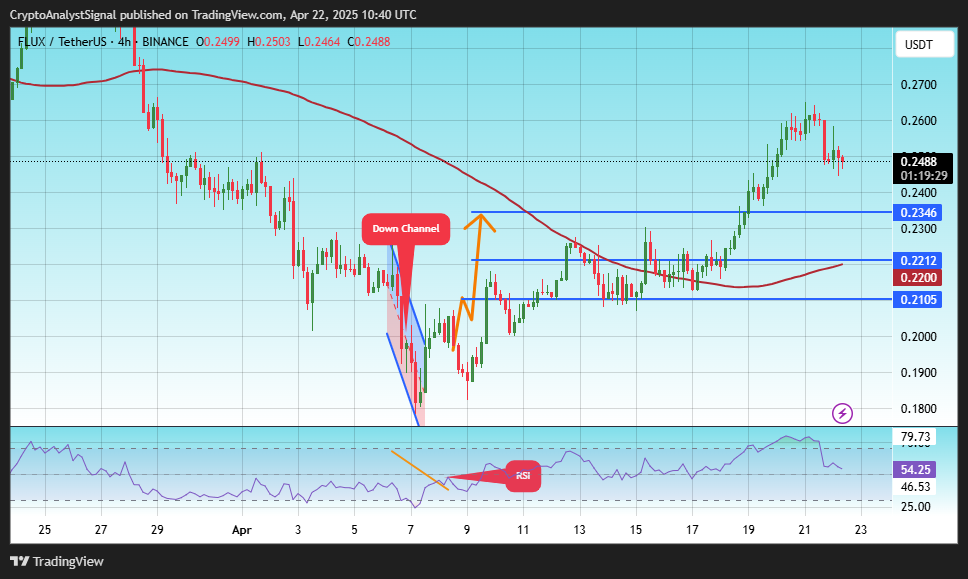Click the close value C0.2488
The width and height of the screenshot is (968, 579).
pyautogui.click(x=369, y=42)
